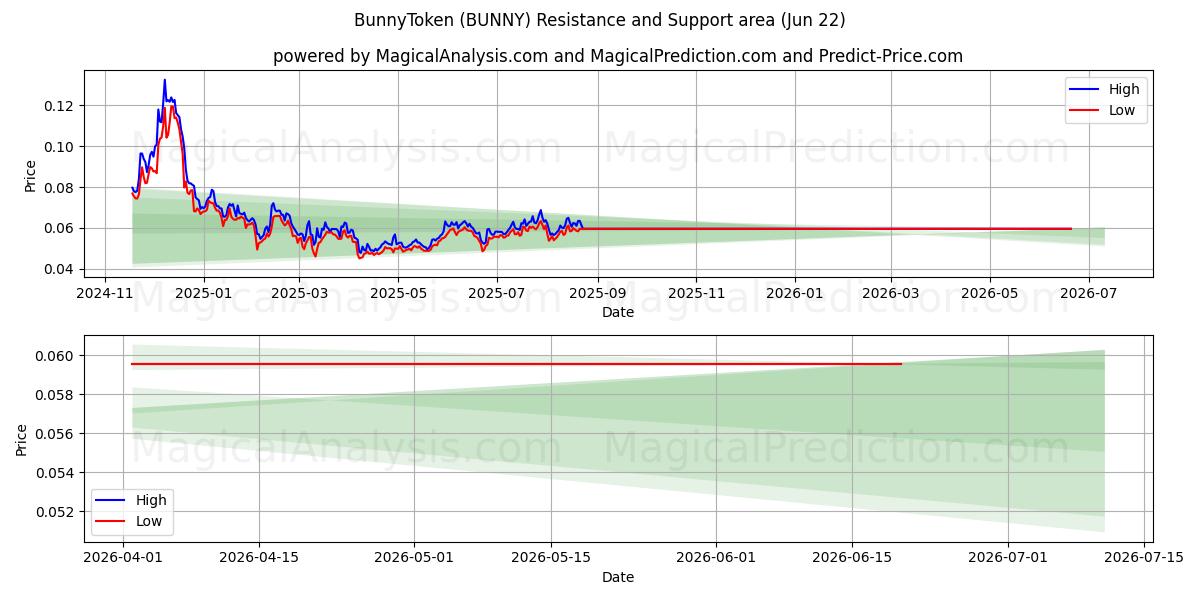Click the 2026-05 date tick label

click(x=990, y=294)
